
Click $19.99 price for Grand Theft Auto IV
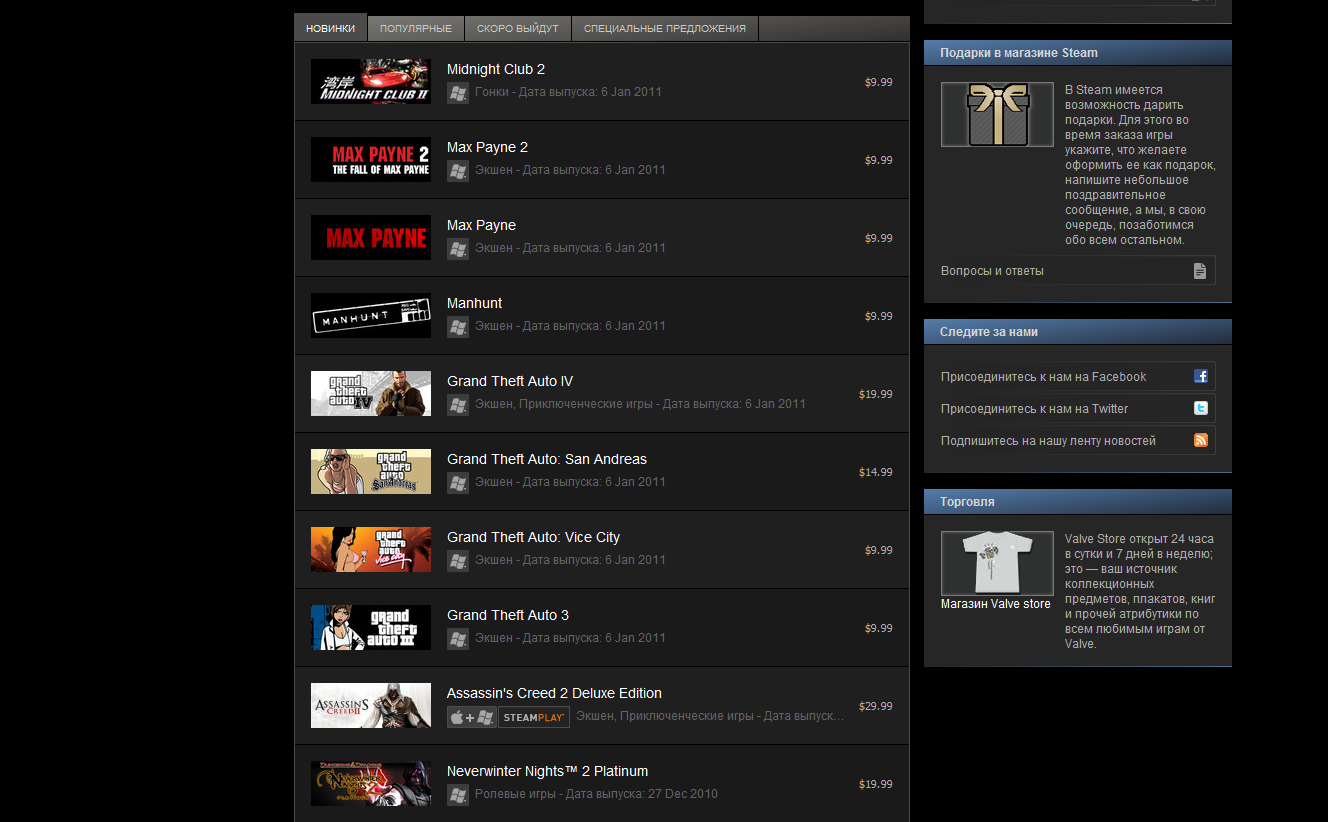point(876,394)
